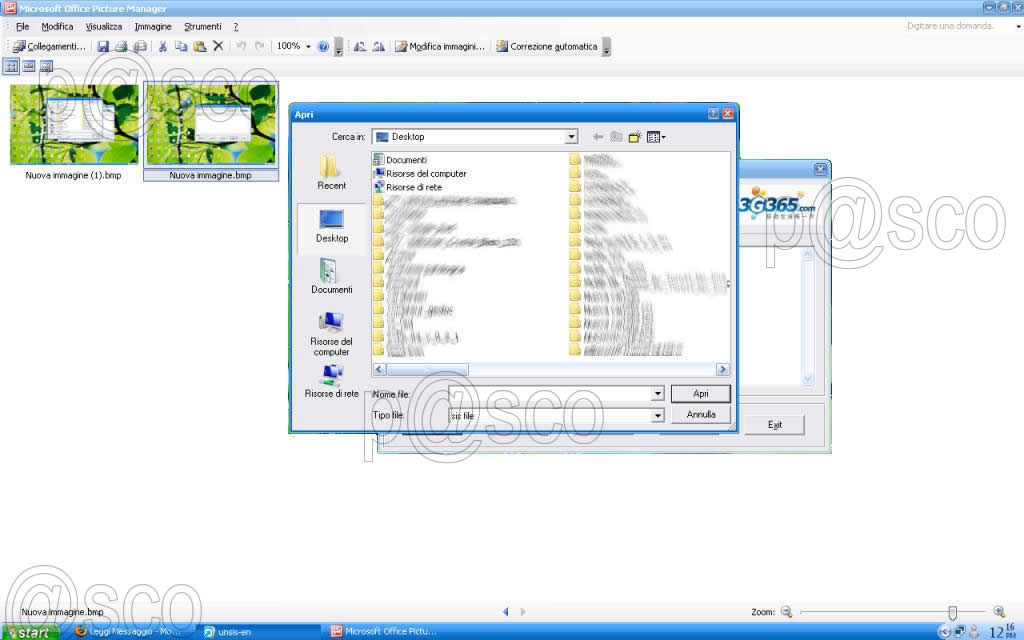Open the Nome file dropdown arrow
This screenshot has width=1024, height=640.
click(x=658, y=393)
